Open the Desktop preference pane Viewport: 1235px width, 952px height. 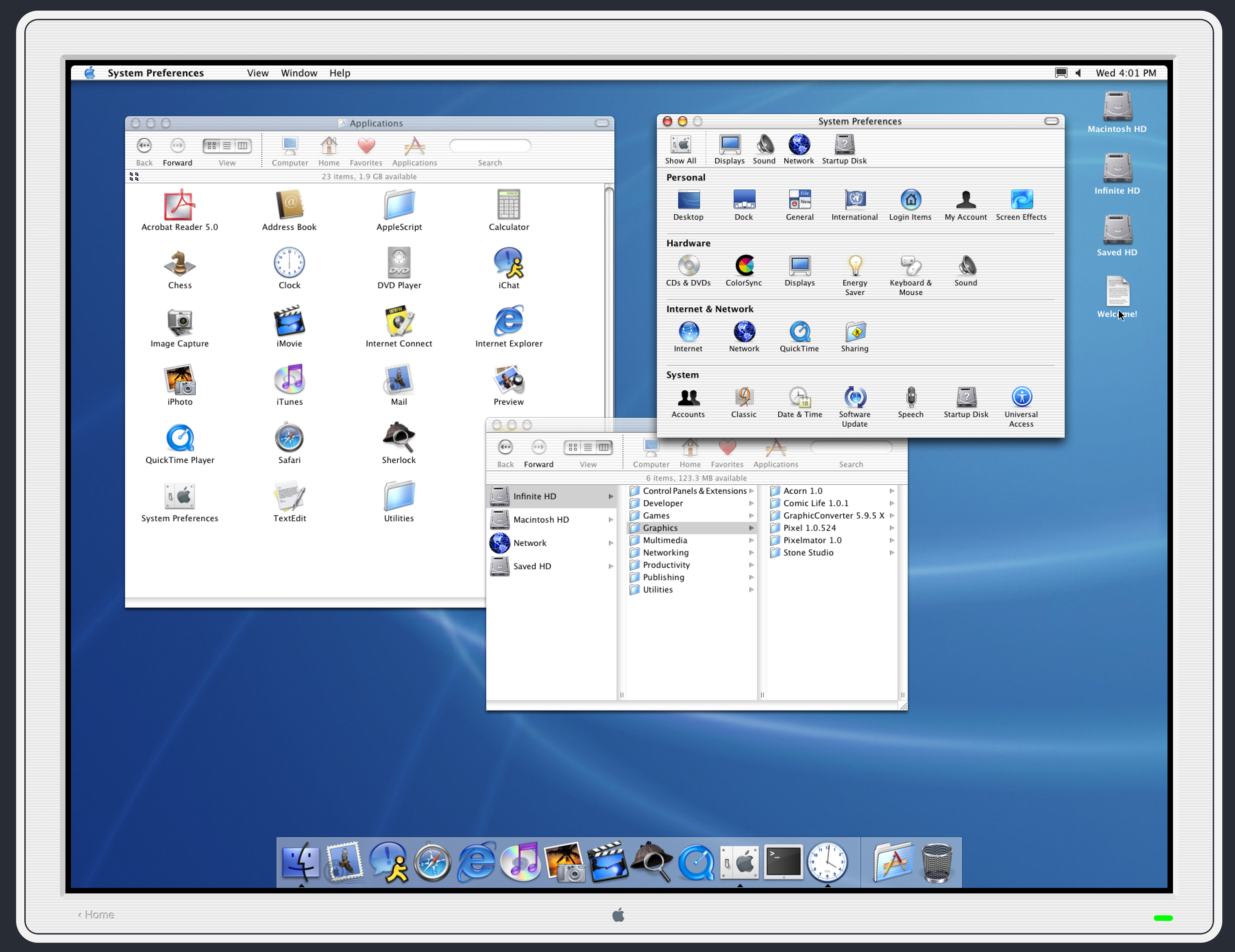[x=688, y=205]
